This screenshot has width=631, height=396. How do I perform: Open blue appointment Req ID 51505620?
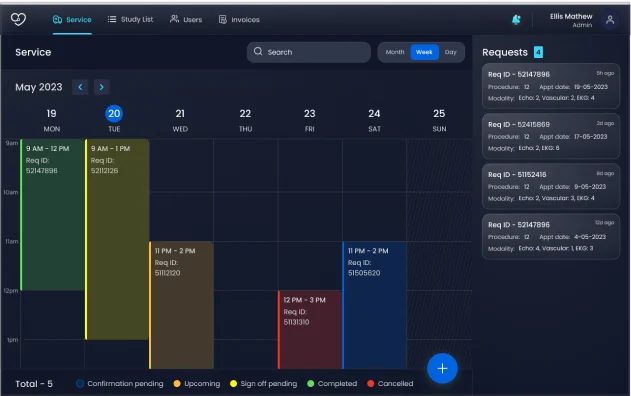click(374, 305)
